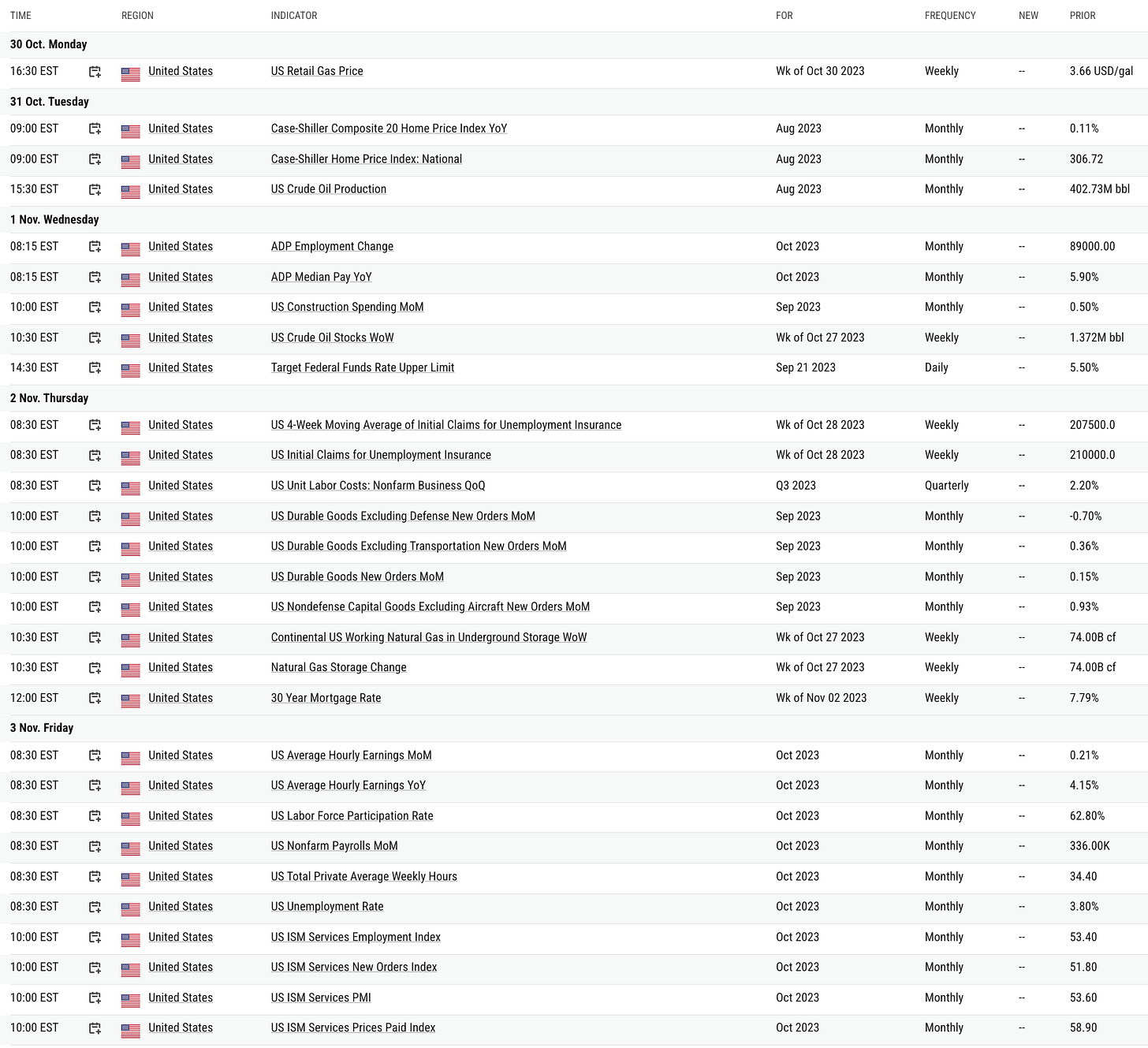Add US Average Hourly Earnings YoY to calendar
The height and width of the screenshot is (1048, 1148).
tap(95, 785)
